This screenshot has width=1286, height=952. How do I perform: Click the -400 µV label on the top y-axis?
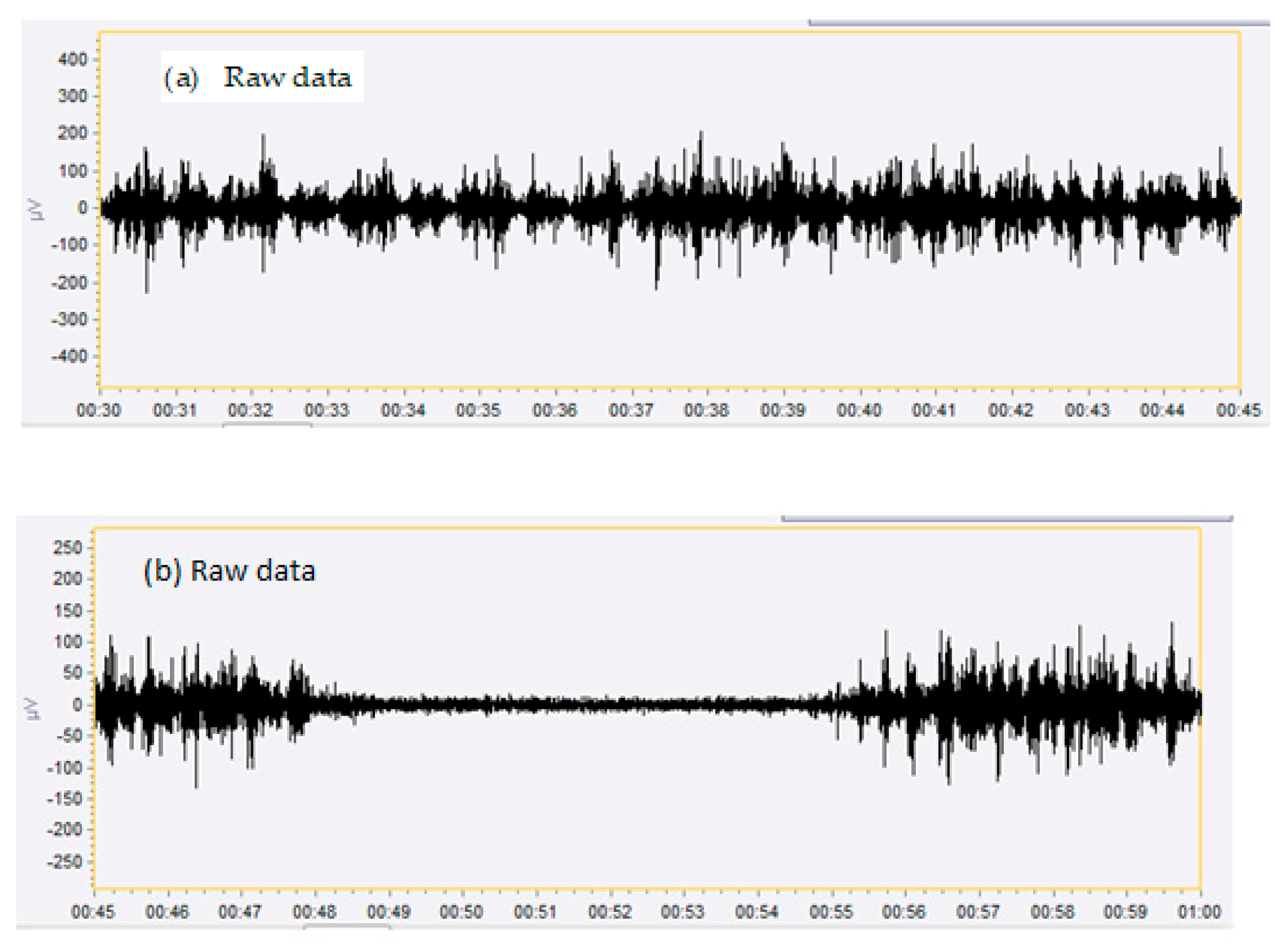[70, 356]
